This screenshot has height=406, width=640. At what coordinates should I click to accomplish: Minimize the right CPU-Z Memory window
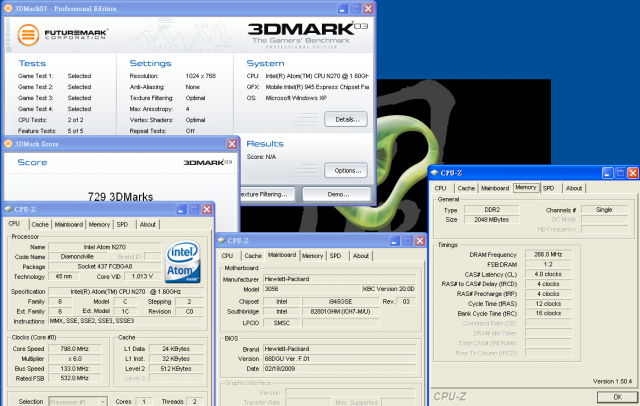tap(607, 173)
